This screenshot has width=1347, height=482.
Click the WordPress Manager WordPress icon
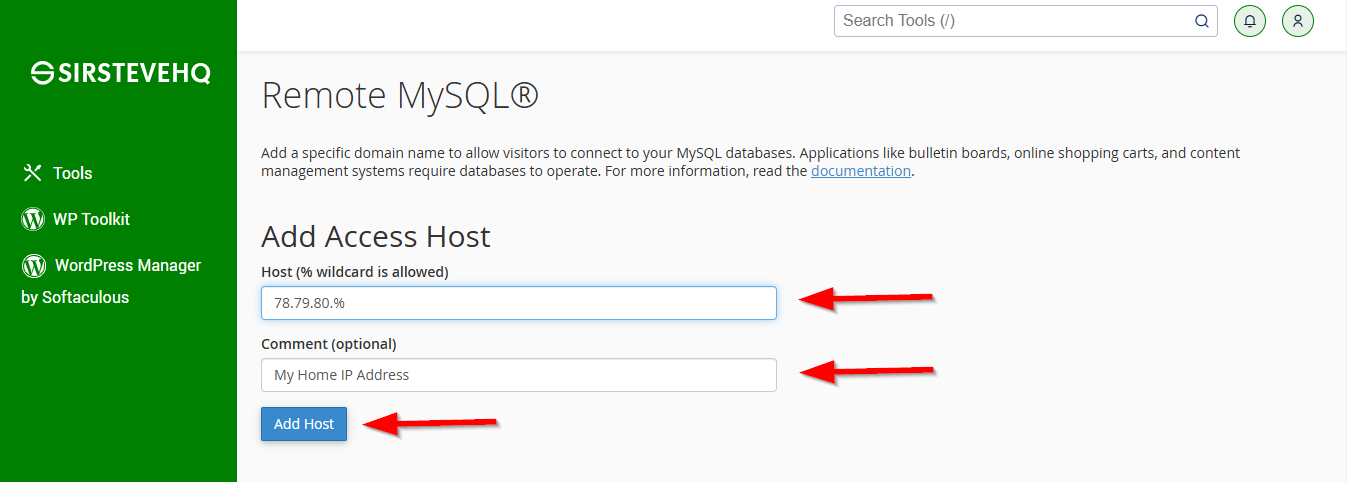click(x=34, y=265)
